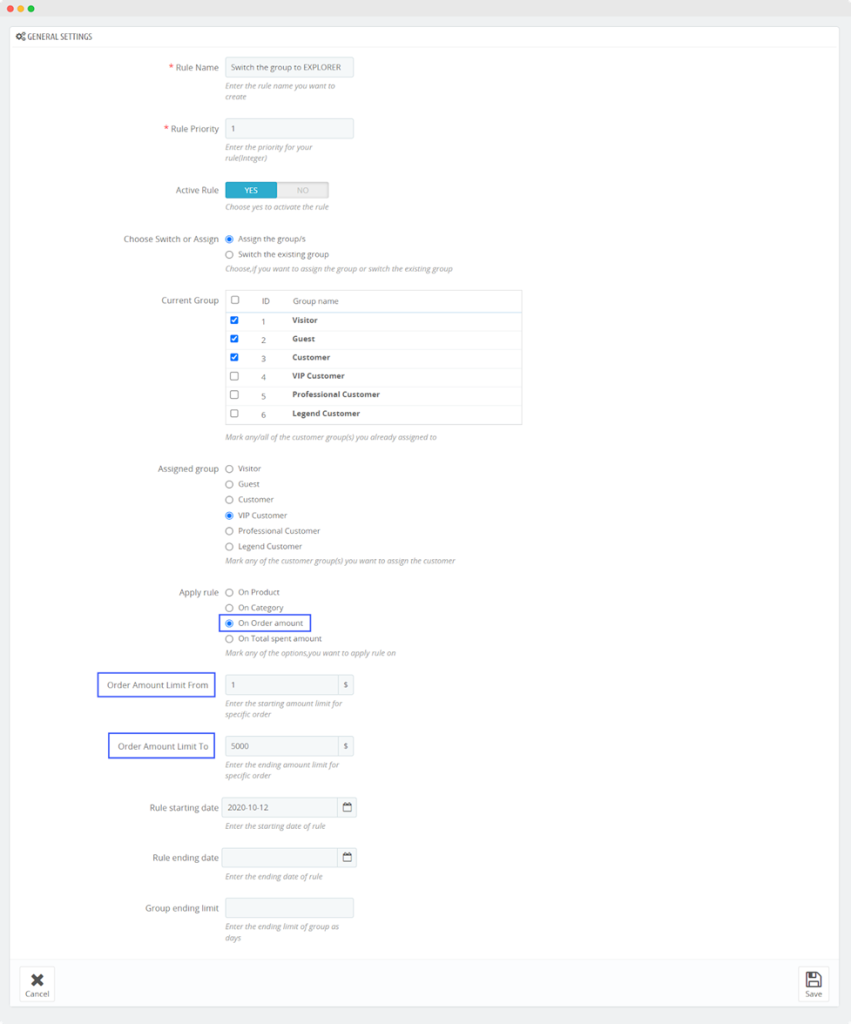Click the Rule Name text field

(289, 68)
